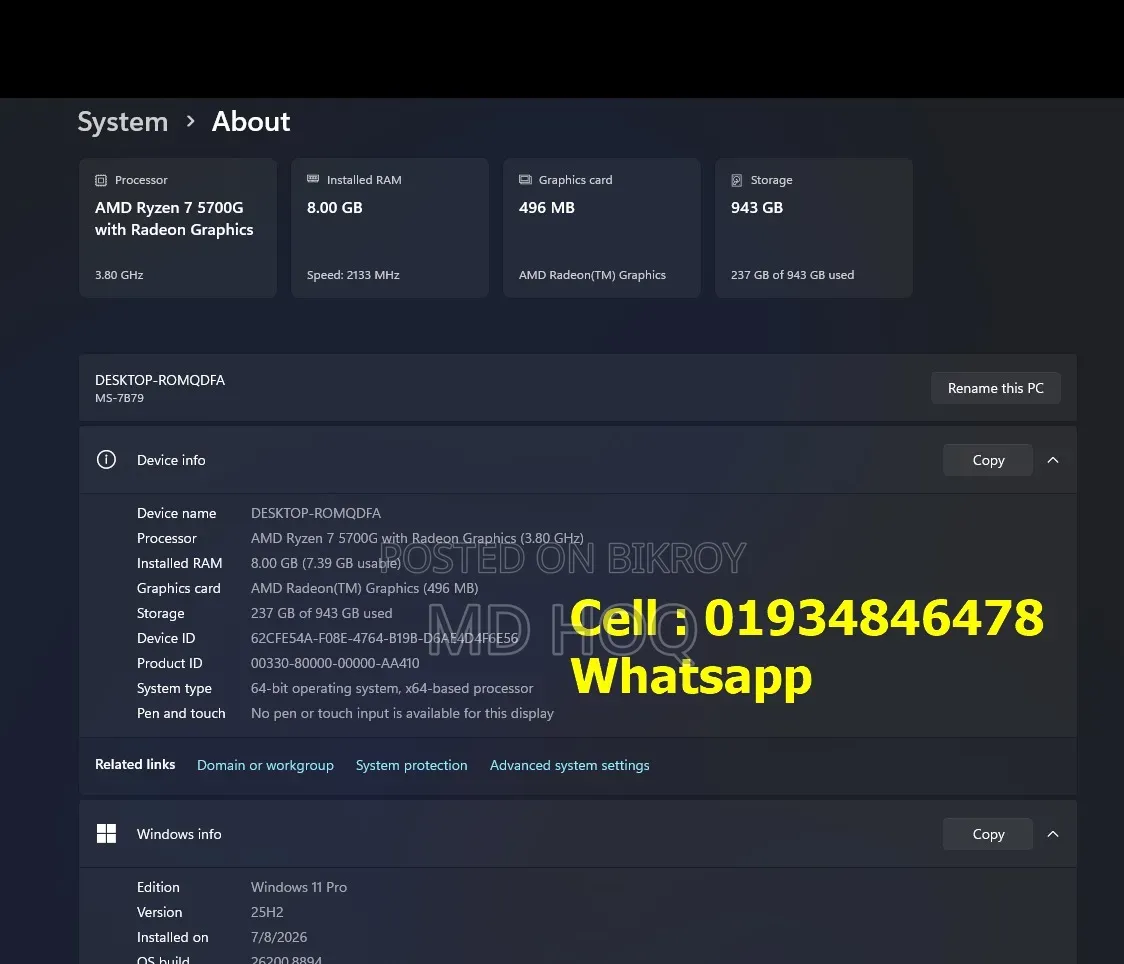Click the System type label

pyautogui.click(x=174, y=688)
